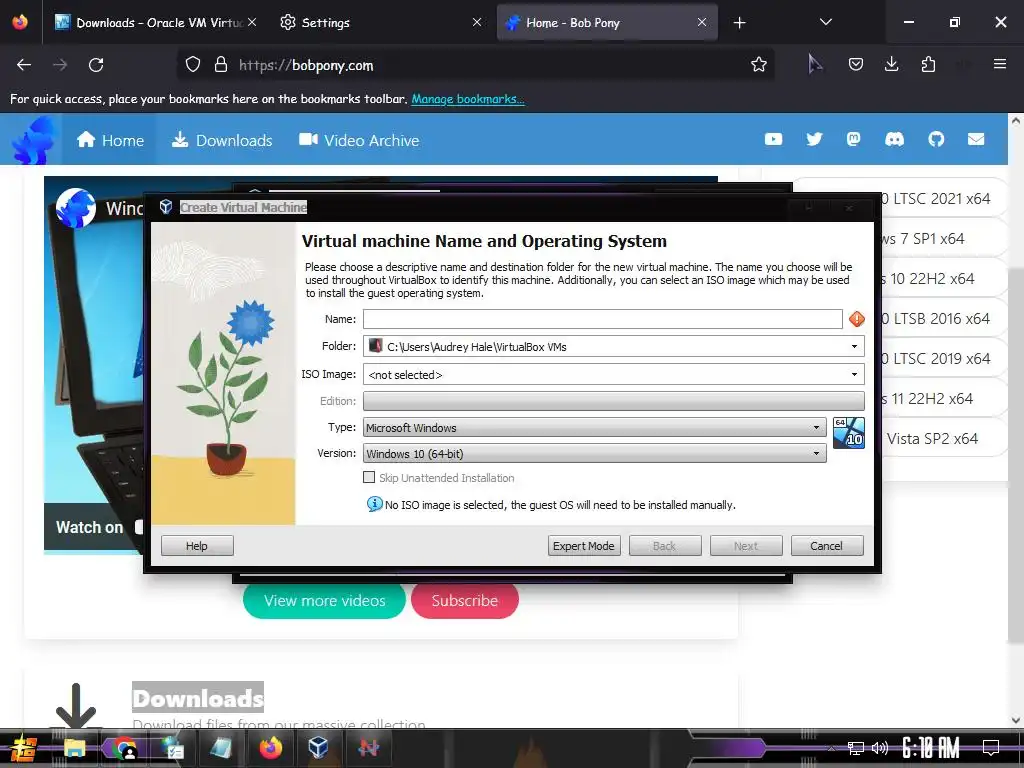Click the YouTube icon in site header

coord(773,139)
